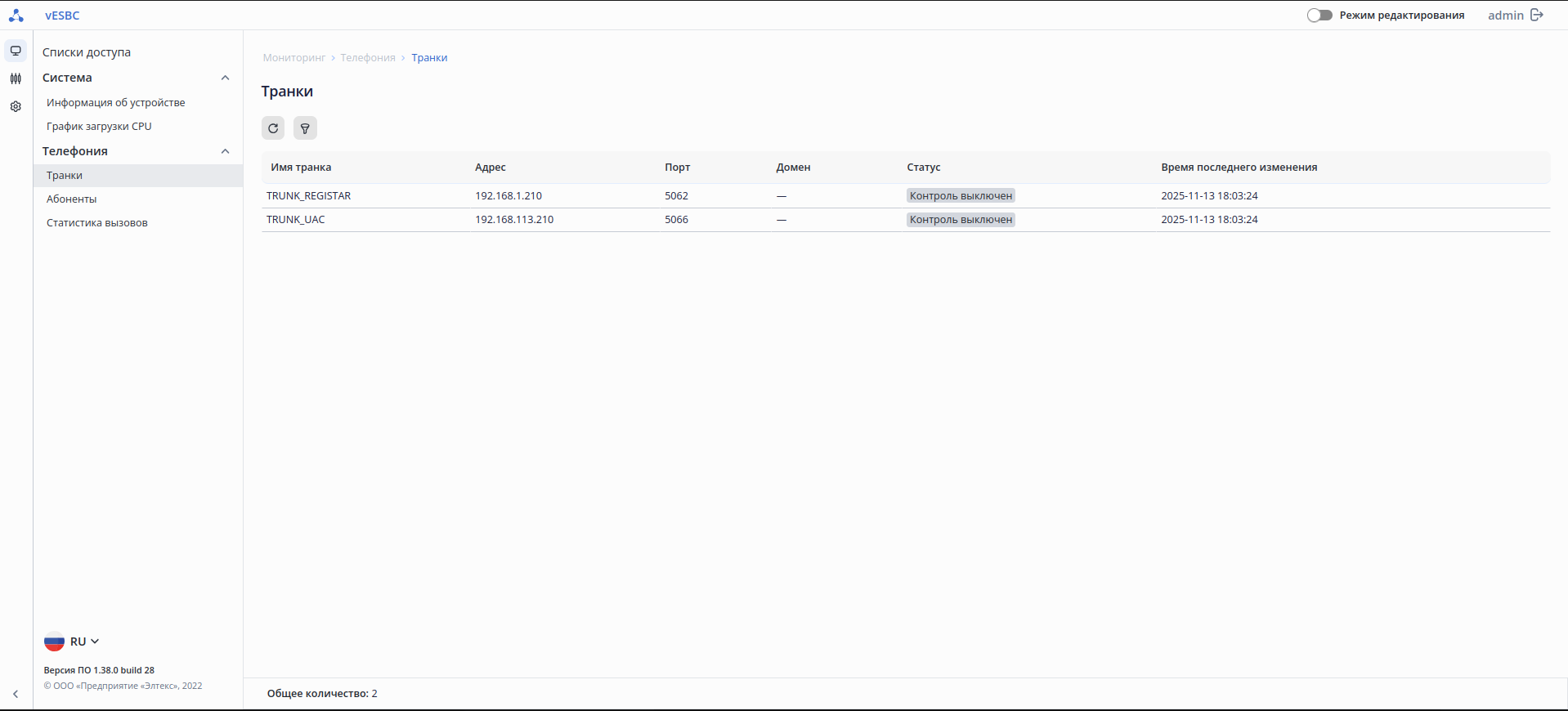Open Статистика вызовов in the sidebar
The width and height of the screenshot is (1568, 711).
(x=97, y=223)
